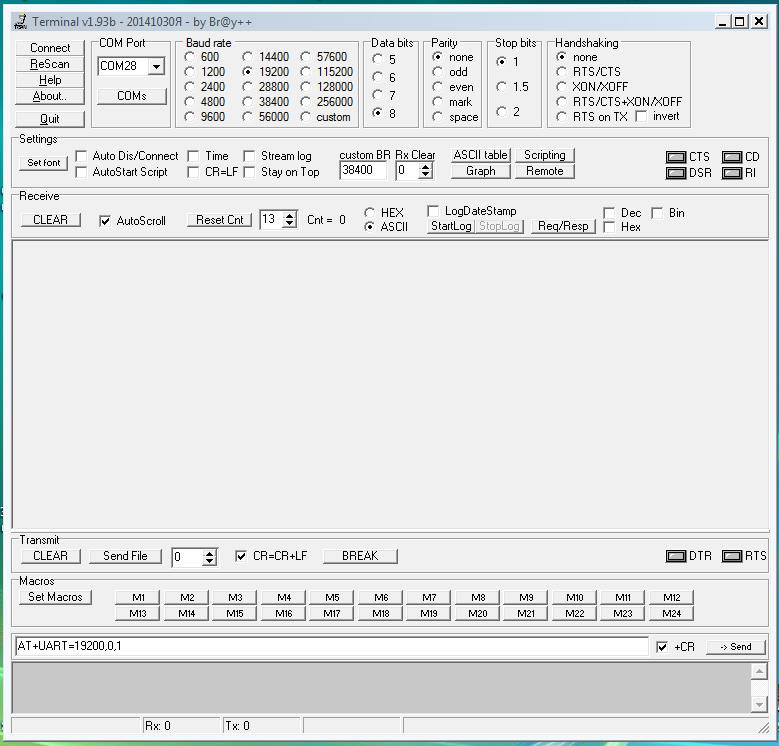The height and width of the screenshot is (746, 779).
Task: Run macro M1
Action: (138, 597)
